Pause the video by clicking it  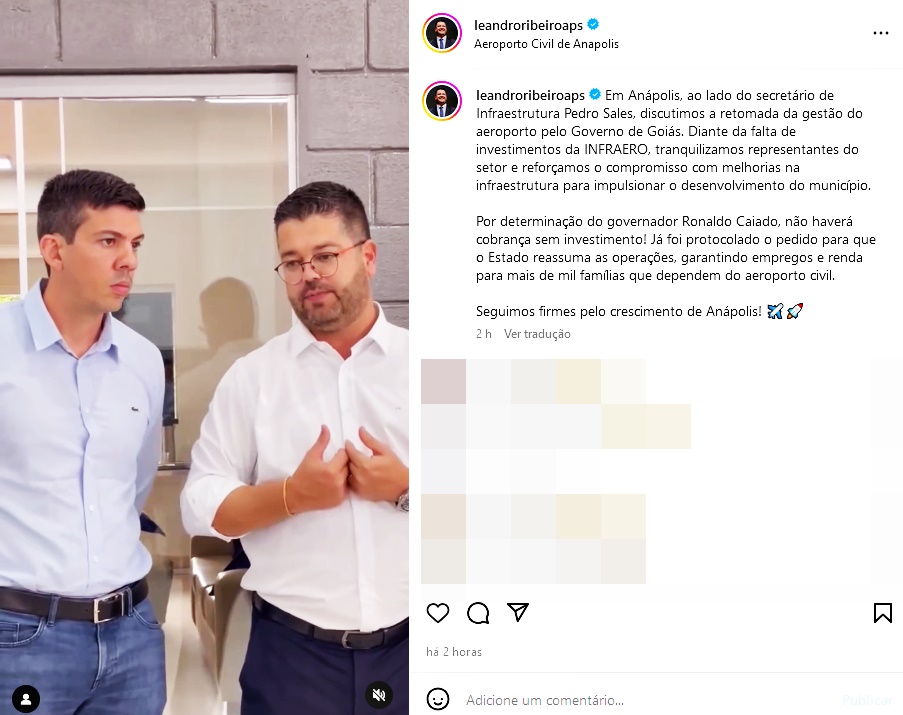point(204,358)
